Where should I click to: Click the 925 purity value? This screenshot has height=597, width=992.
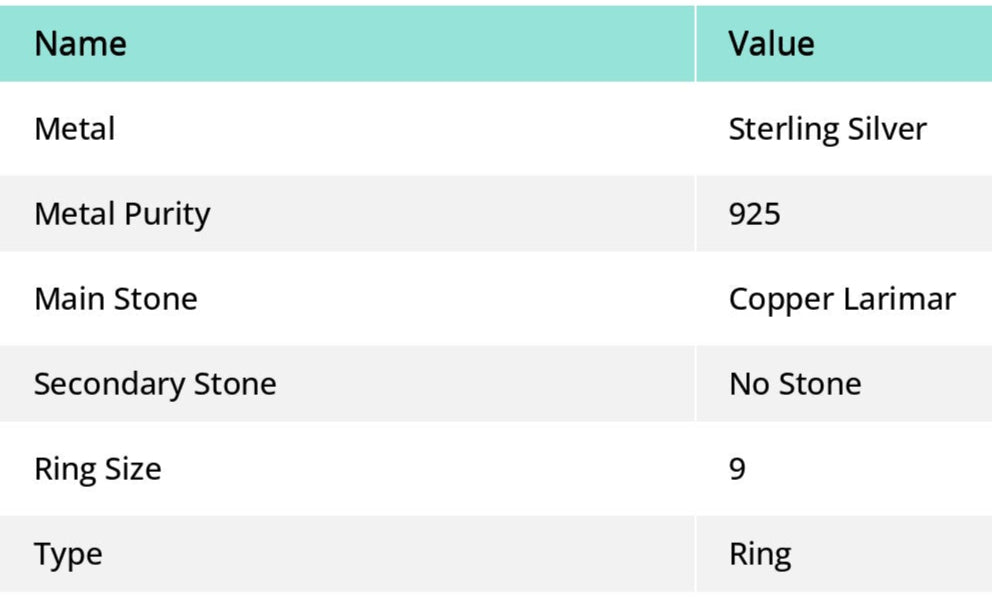coord(754,214)
